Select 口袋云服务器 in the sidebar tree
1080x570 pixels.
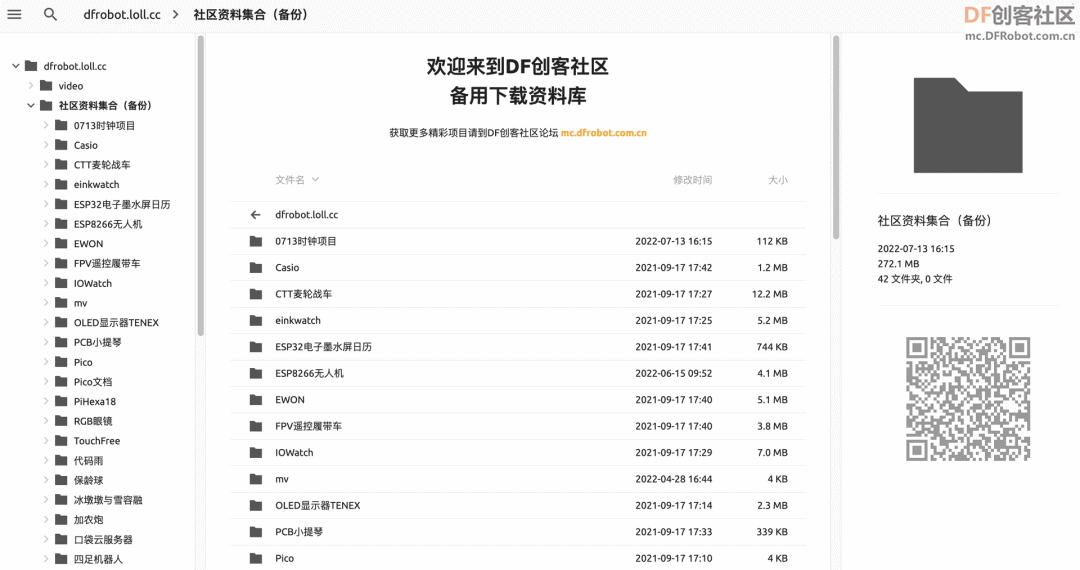click(x=103, y=539)
